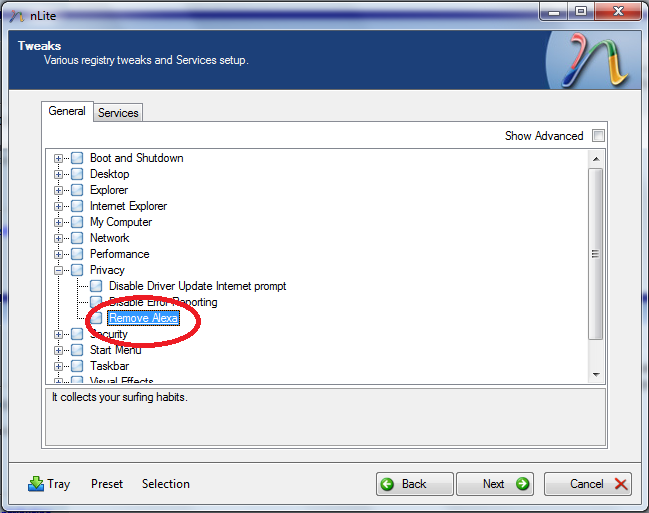Expand the Desktop tree node
The height and width of the screenshot is (513, 649).
tap(58, 174)
